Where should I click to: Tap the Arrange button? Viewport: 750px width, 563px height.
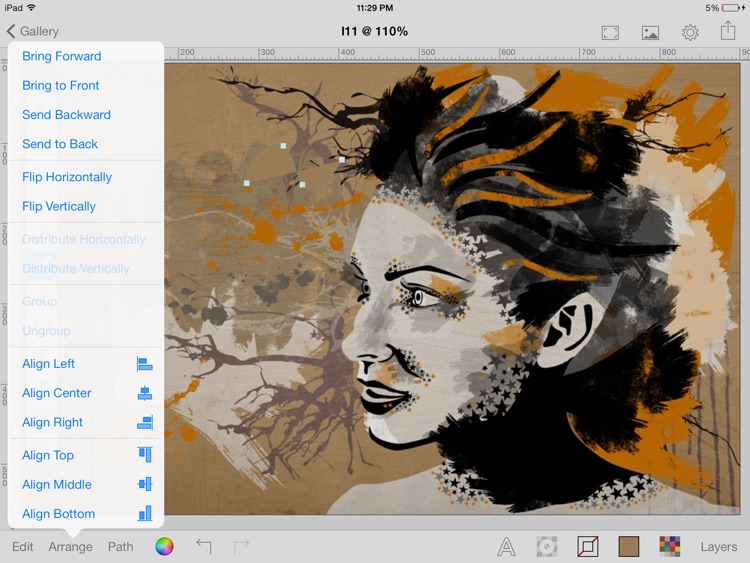[x=70, y=547]
